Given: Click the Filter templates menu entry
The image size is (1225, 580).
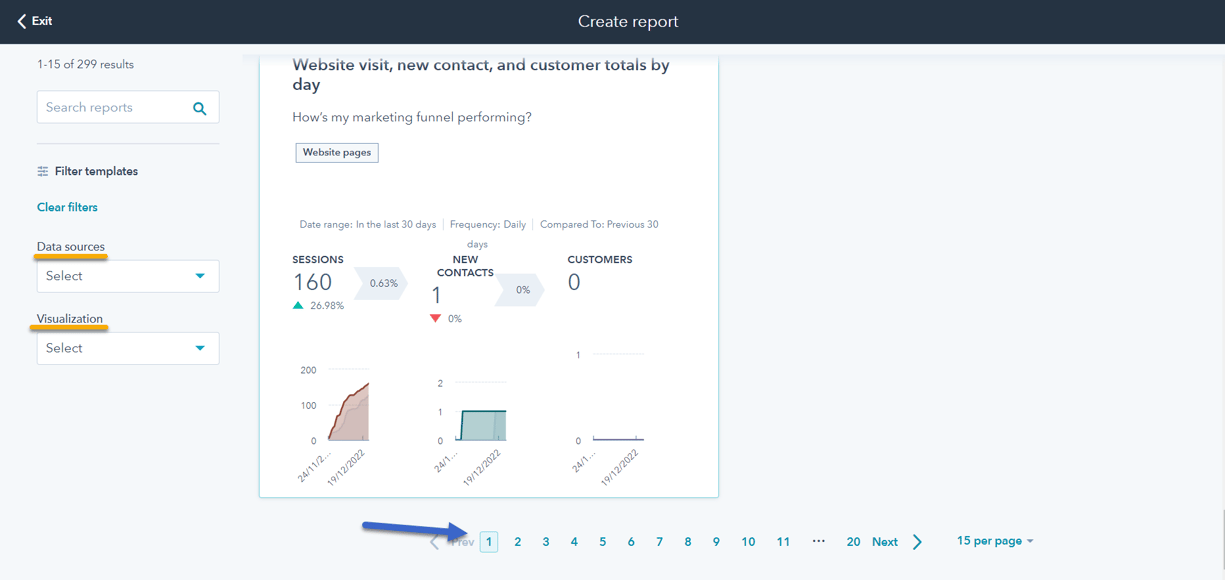Looking at the screenshot, I should 97,171.
